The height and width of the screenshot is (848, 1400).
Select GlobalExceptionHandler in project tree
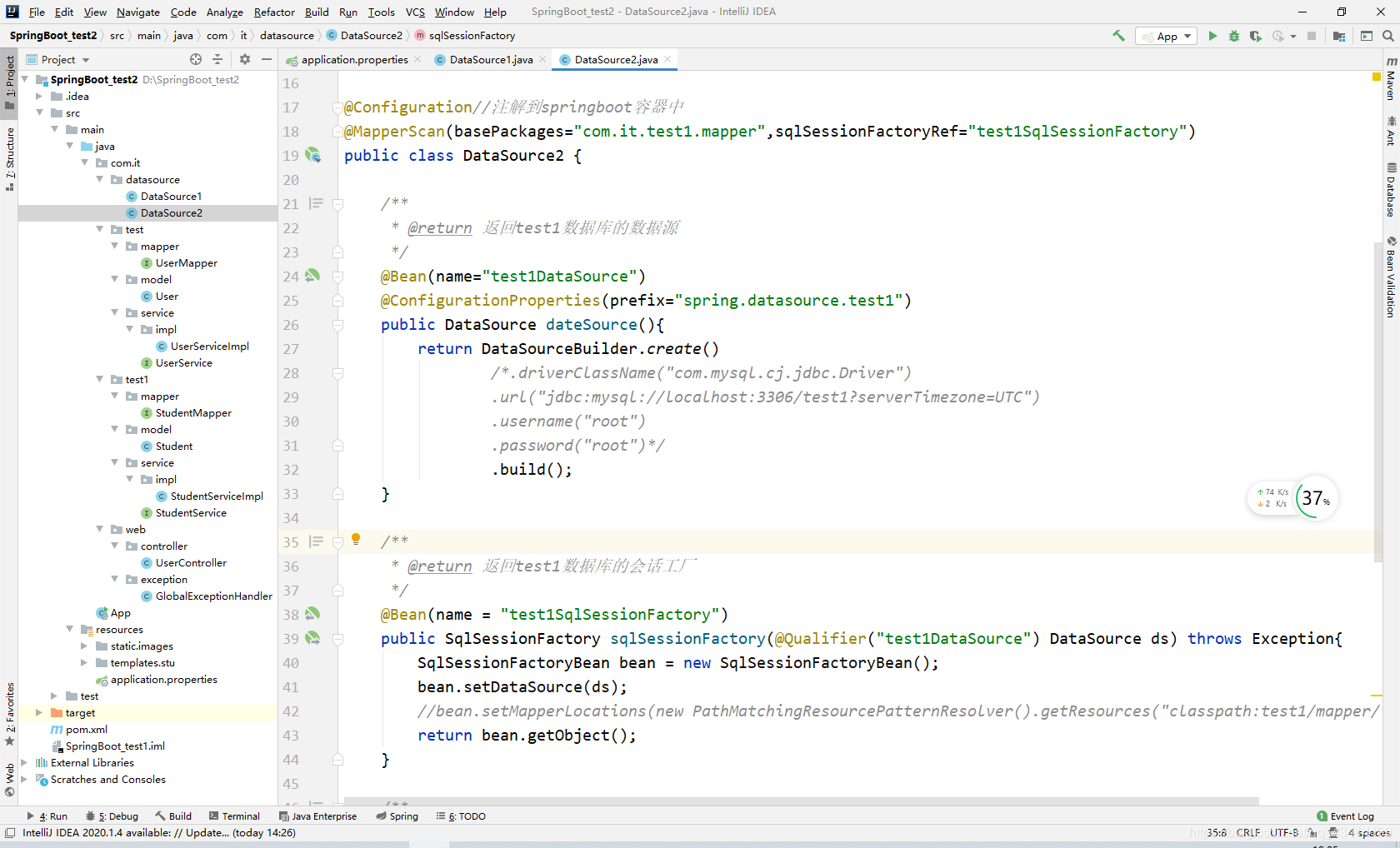[x=207, y=596]
